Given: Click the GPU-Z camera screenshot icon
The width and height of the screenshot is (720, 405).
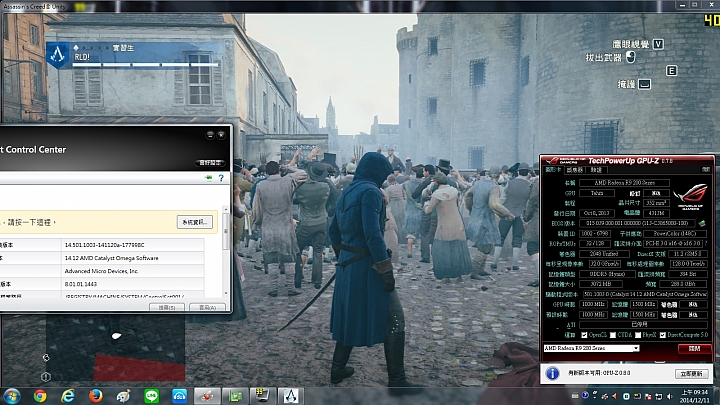Looking at the screenshot, I should [x=706, y=170].
